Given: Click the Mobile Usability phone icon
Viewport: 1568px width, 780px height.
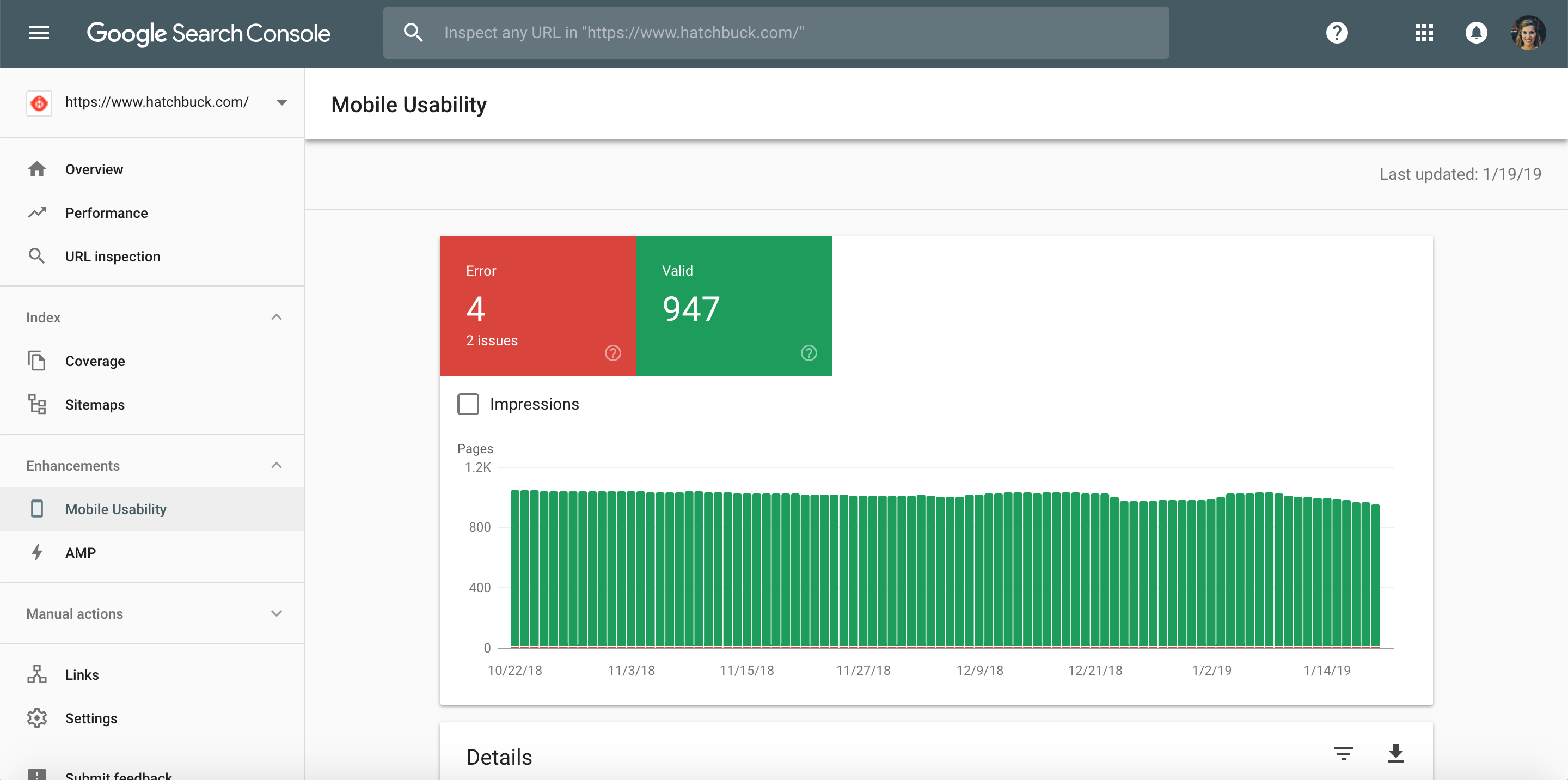Looking at the screenshot, I should 37,509.
